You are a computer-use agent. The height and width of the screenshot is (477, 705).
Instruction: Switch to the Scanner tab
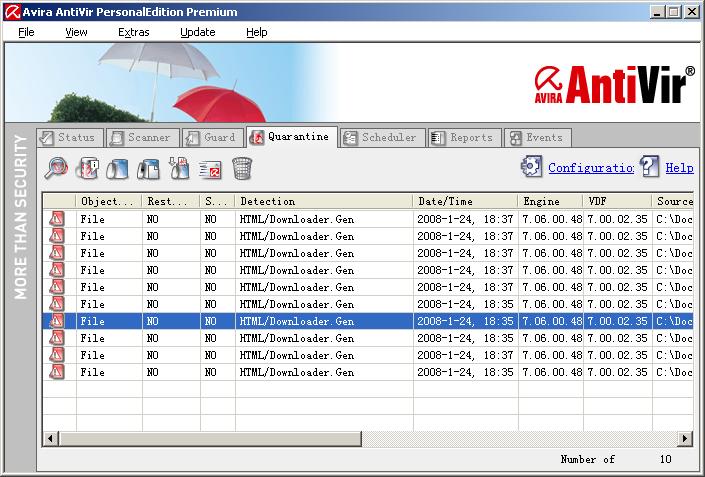[x=143, y=138]
